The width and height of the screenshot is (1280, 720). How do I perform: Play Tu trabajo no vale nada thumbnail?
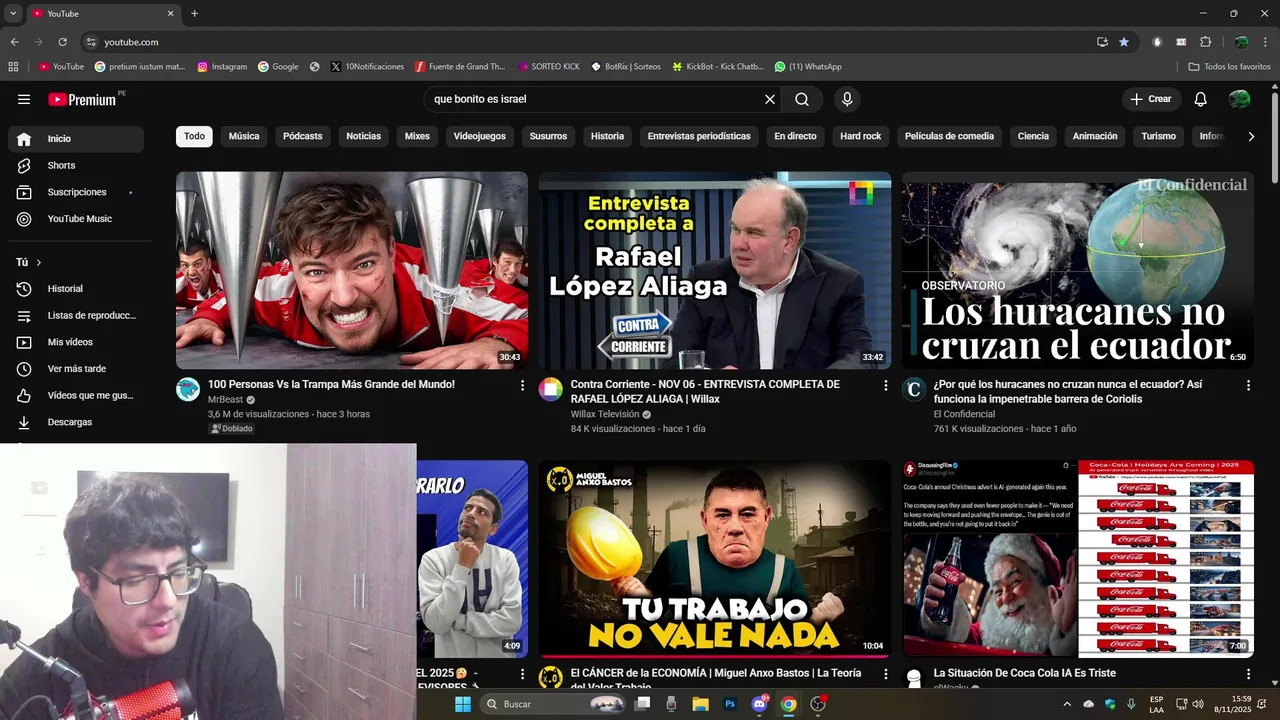pos(715,558)
